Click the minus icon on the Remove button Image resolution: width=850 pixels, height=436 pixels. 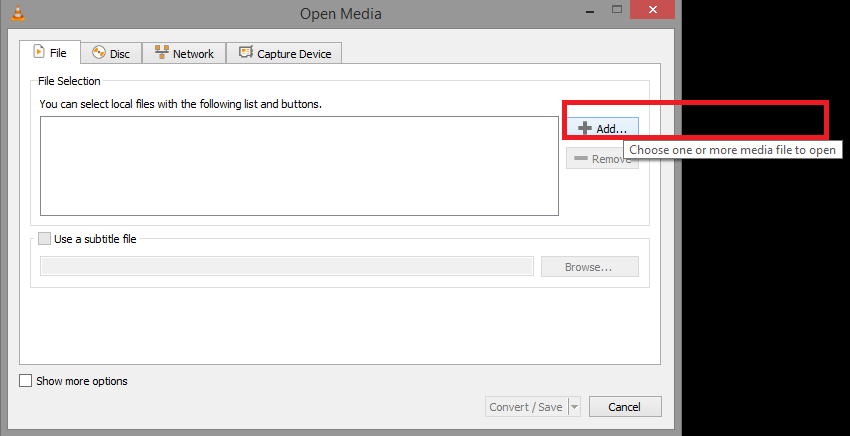pos(581,159)
